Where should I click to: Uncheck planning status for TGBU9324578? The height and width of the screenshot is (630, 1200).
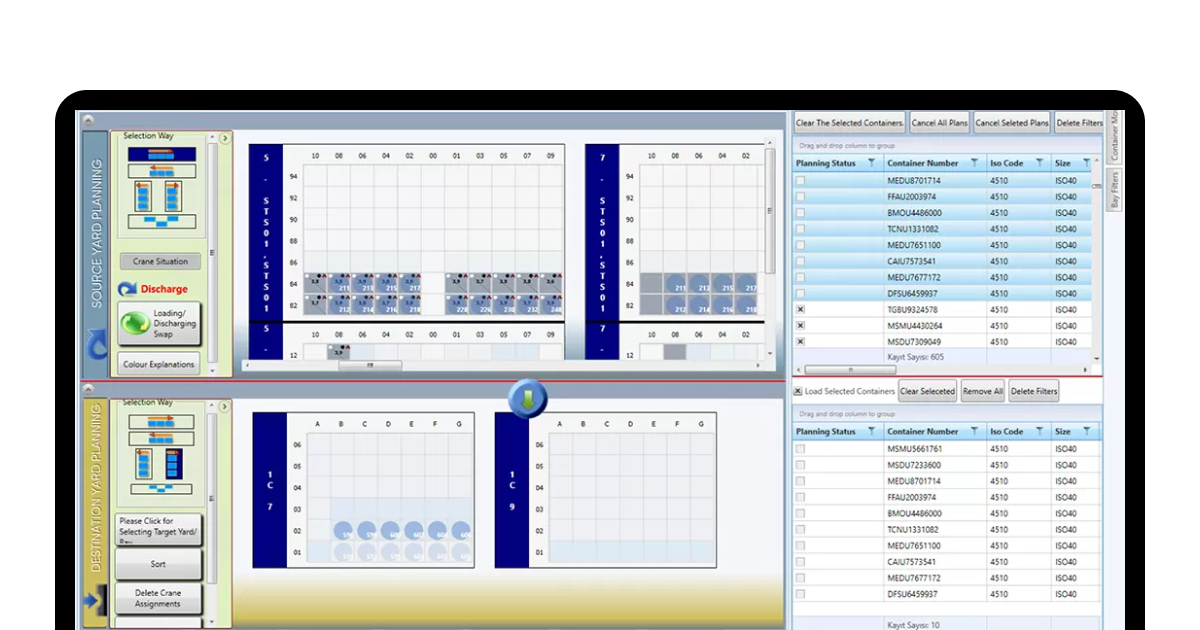[800, 310]
